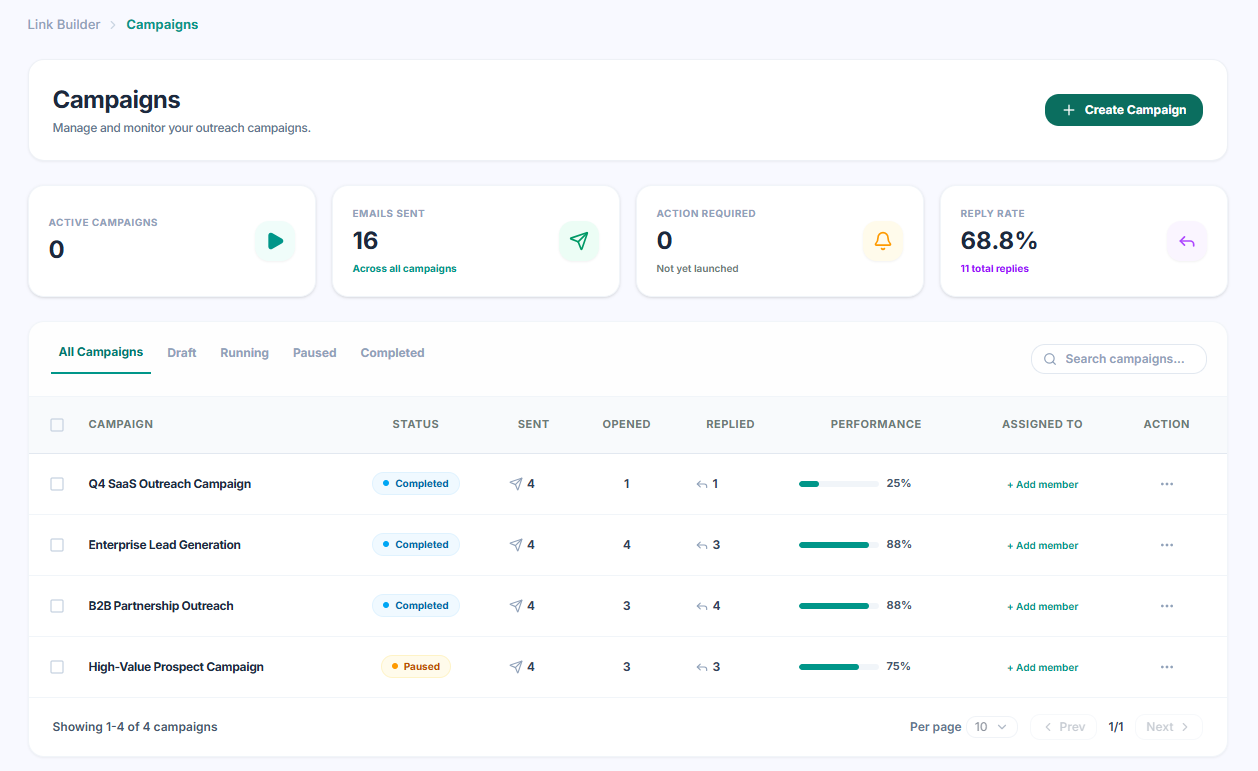Select the Enterprise Lead Generation checkbox
The image size is (1258, 771).
pos(57,545)
